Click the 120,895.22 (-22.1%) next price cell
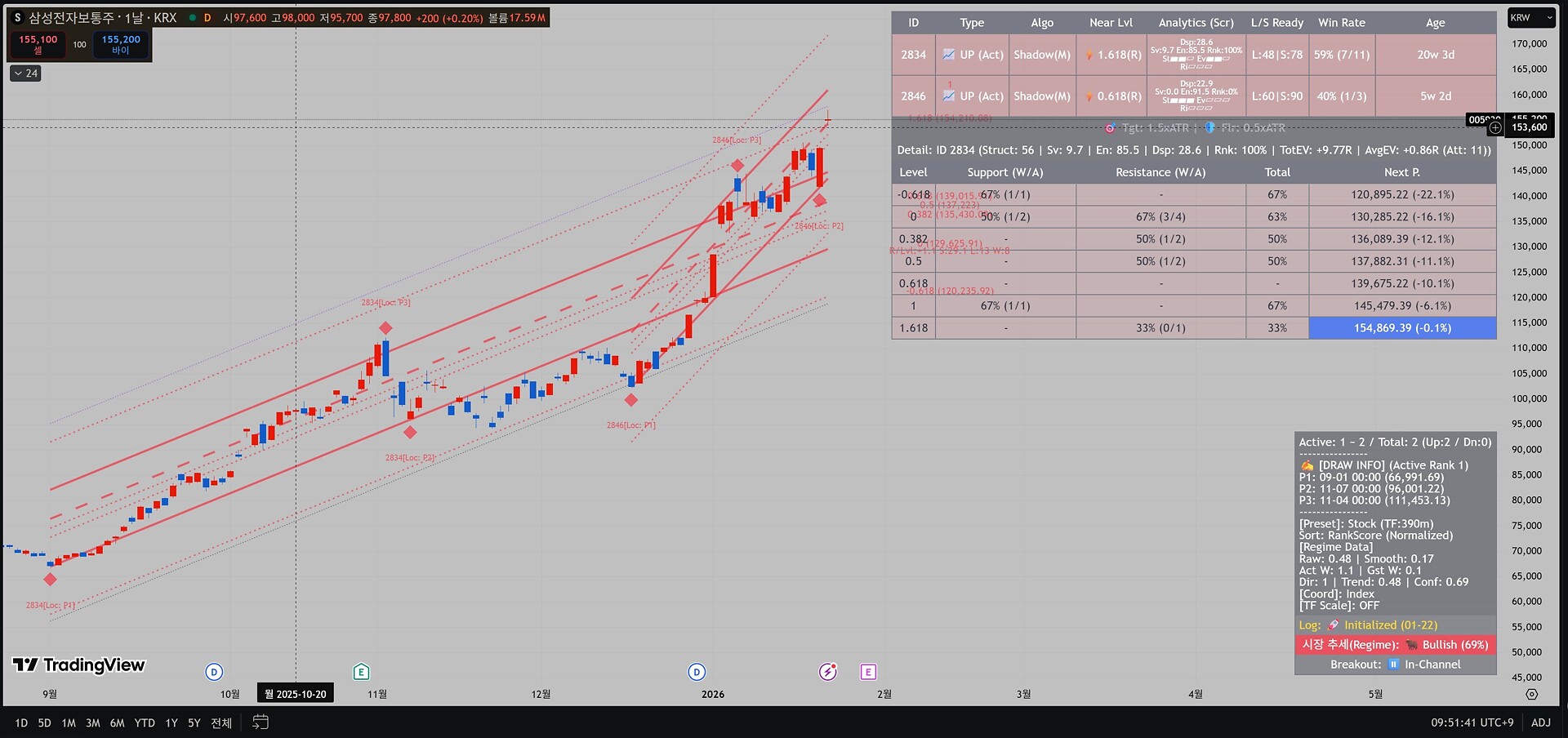 (x=1403, y=195)
